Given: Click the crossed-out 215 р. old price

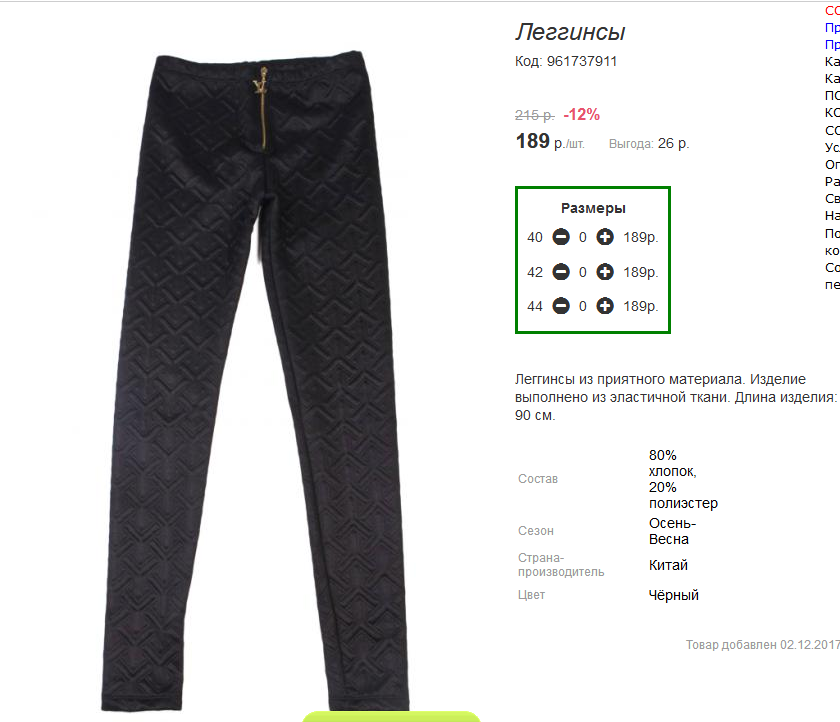Looking at the screenshot, I should point(535,115).
